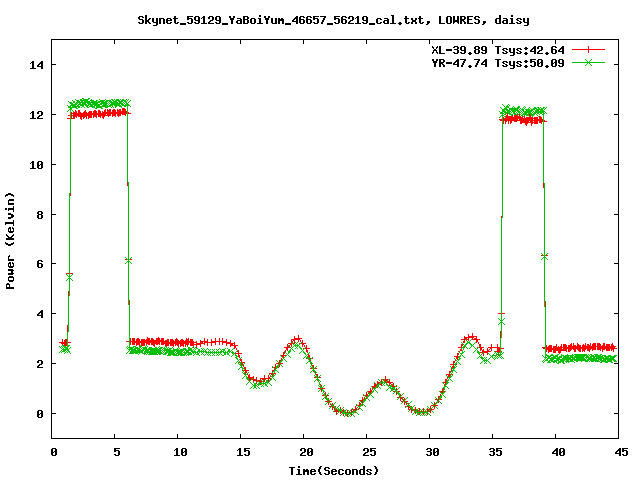The image size is (640, 480).
Task: Click the y-axis tick label 12
Action: 36,115
